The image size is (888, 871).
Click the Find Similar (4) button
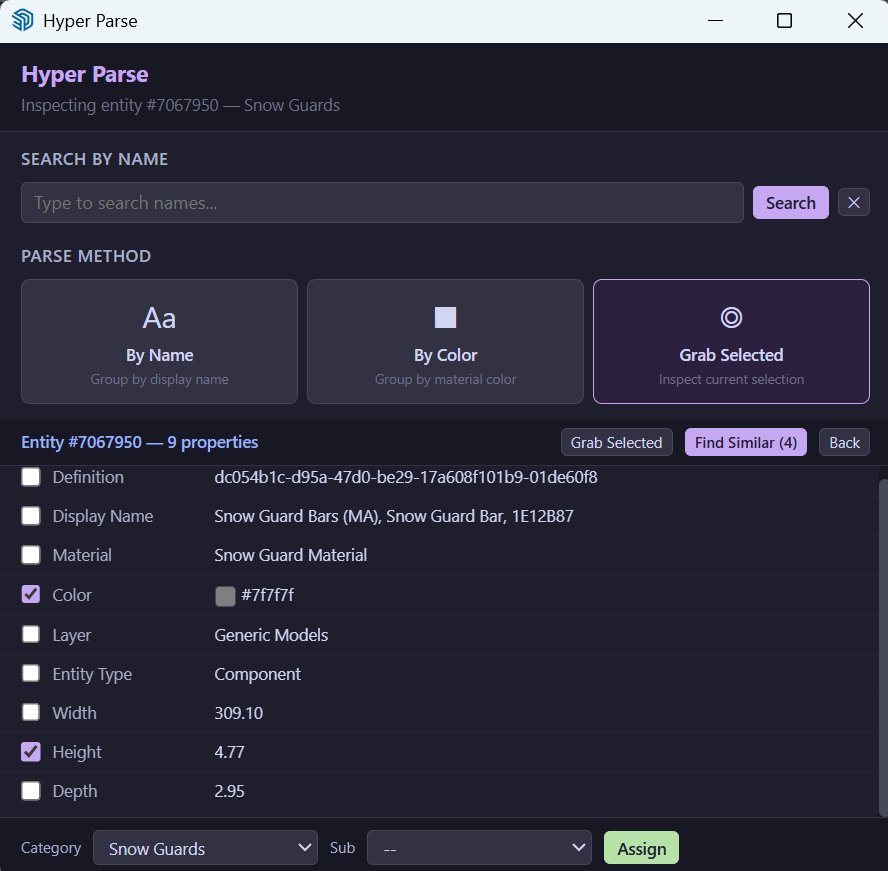pyautogui.click(x=745, y=442)
